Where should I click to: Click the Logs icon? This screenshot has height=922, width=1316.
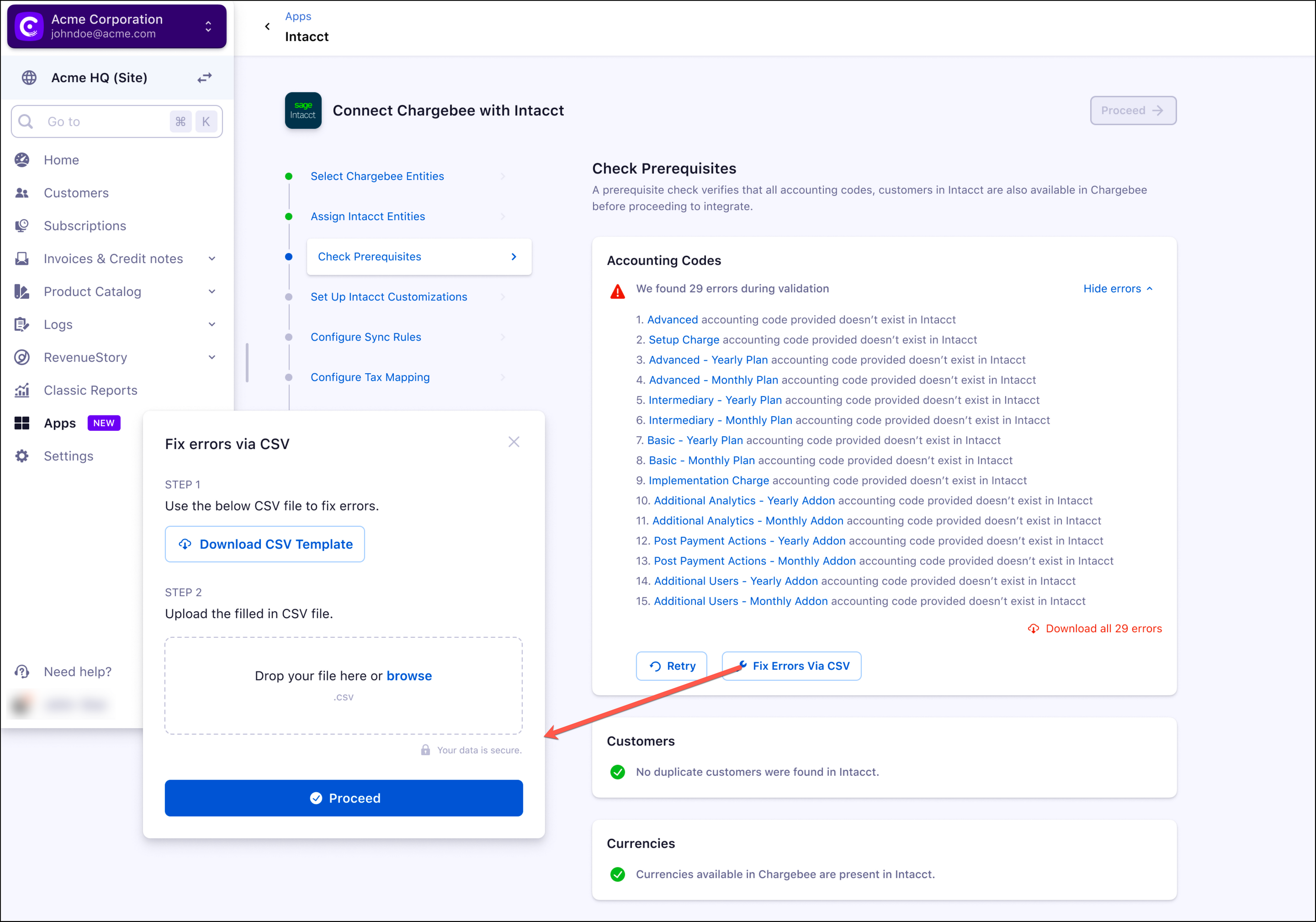(x=22, y=324)
